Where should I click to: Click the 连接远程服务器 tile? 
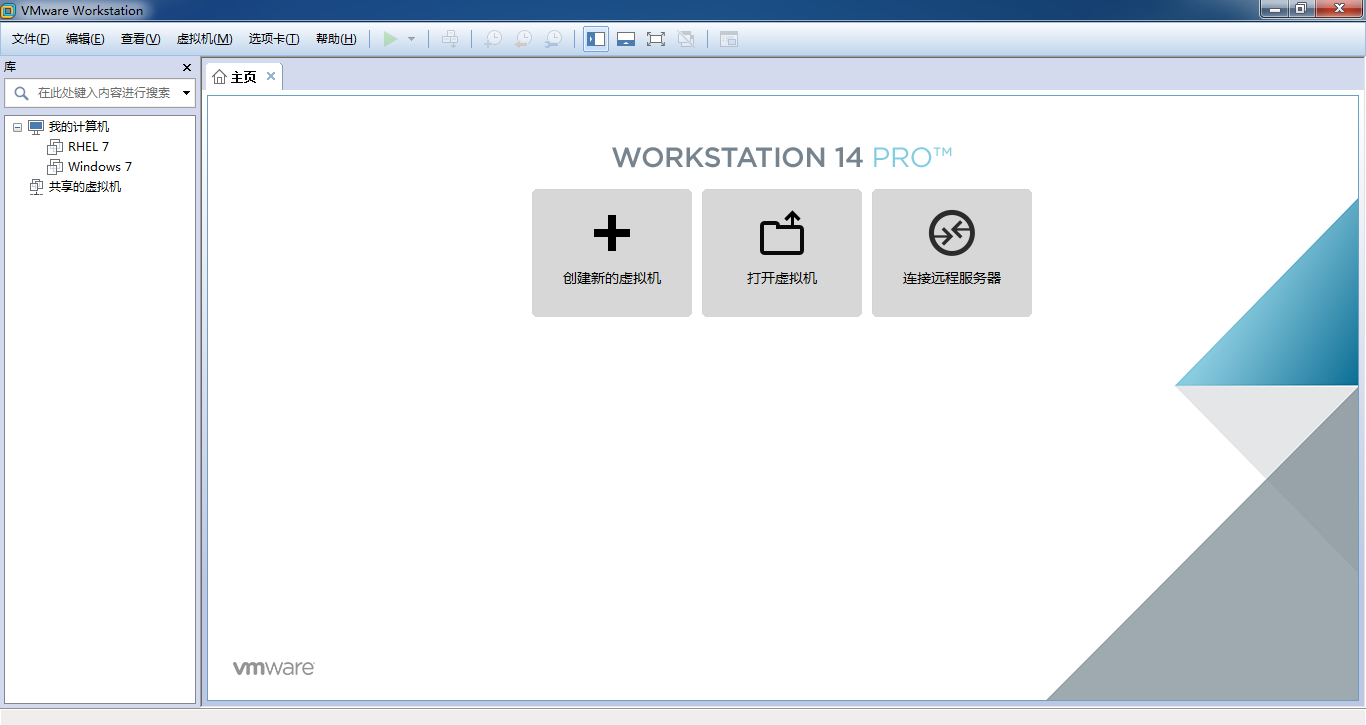[x=952, y=253]
